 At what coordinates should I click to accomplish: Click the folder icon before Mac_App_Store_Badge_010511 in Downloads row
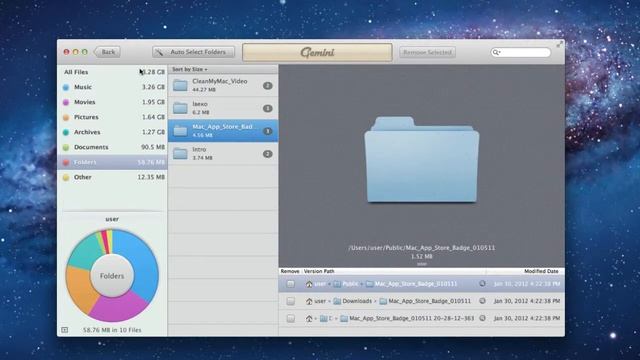point(383,301)
